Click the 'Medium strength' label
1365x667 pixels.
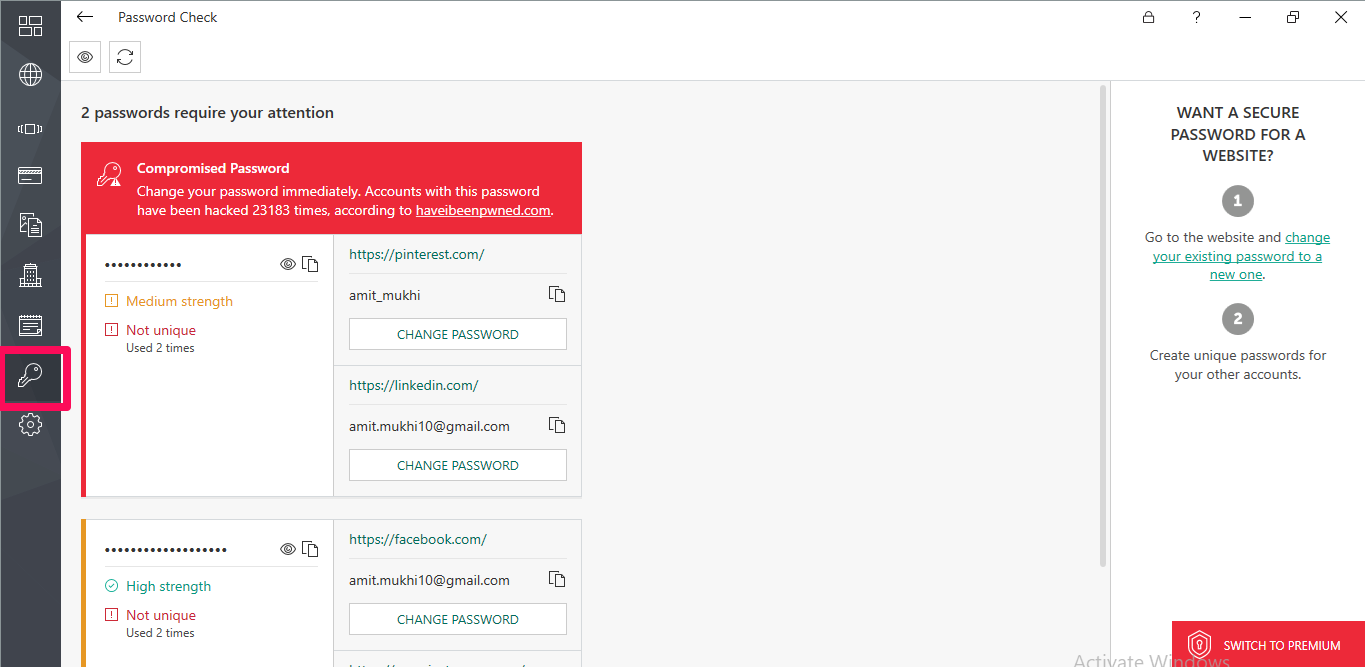tap(179, 301)
